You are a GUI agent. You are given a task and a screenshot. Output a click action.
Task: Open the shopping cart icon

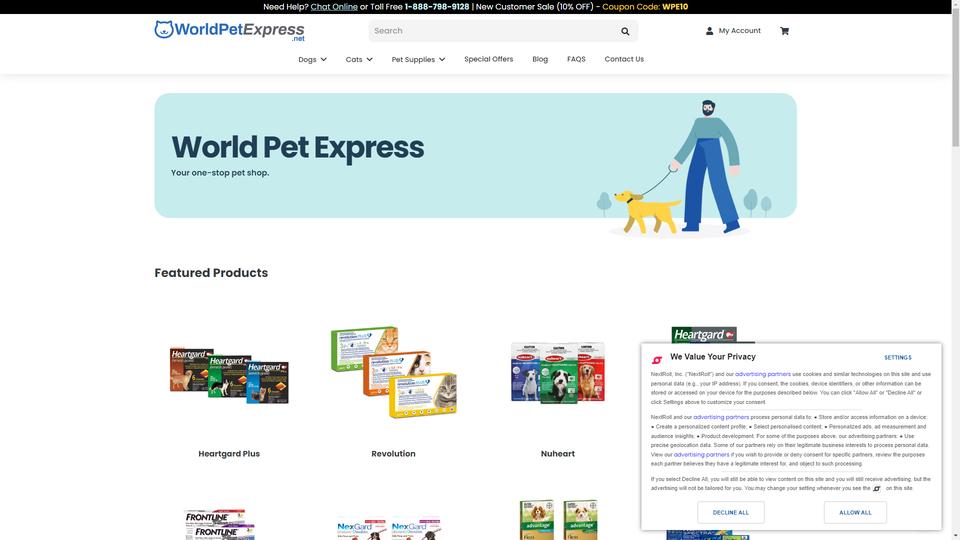784,31
